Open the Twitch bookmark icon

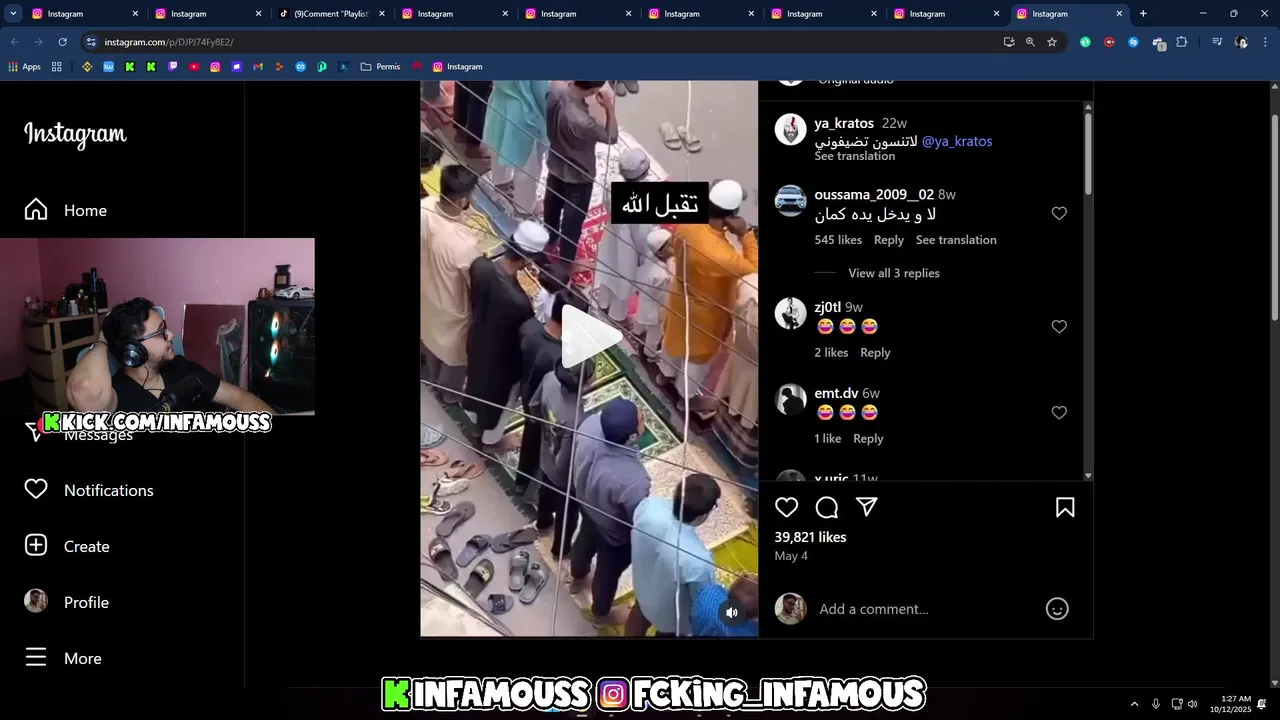(x=173, y=67)
